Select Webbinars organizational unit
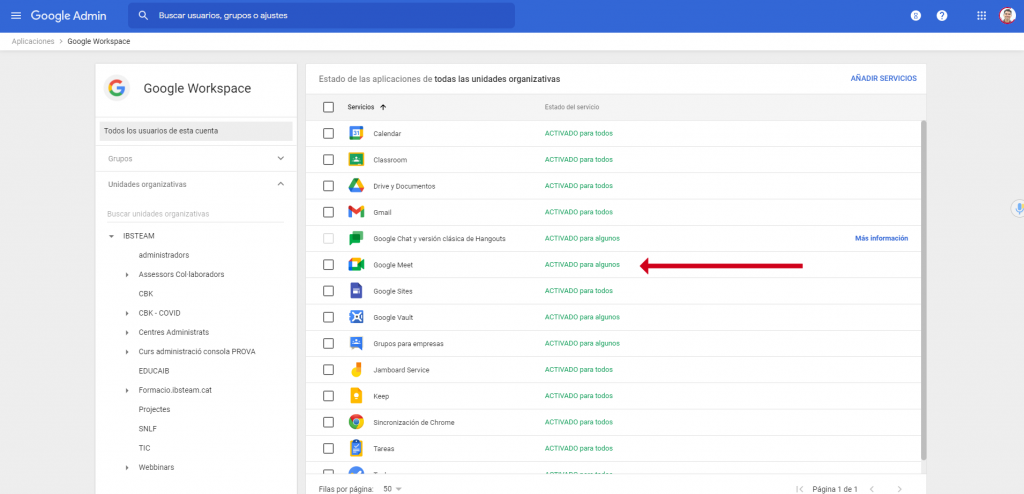Screen dimensions: 1024x494 pos(156,467)
